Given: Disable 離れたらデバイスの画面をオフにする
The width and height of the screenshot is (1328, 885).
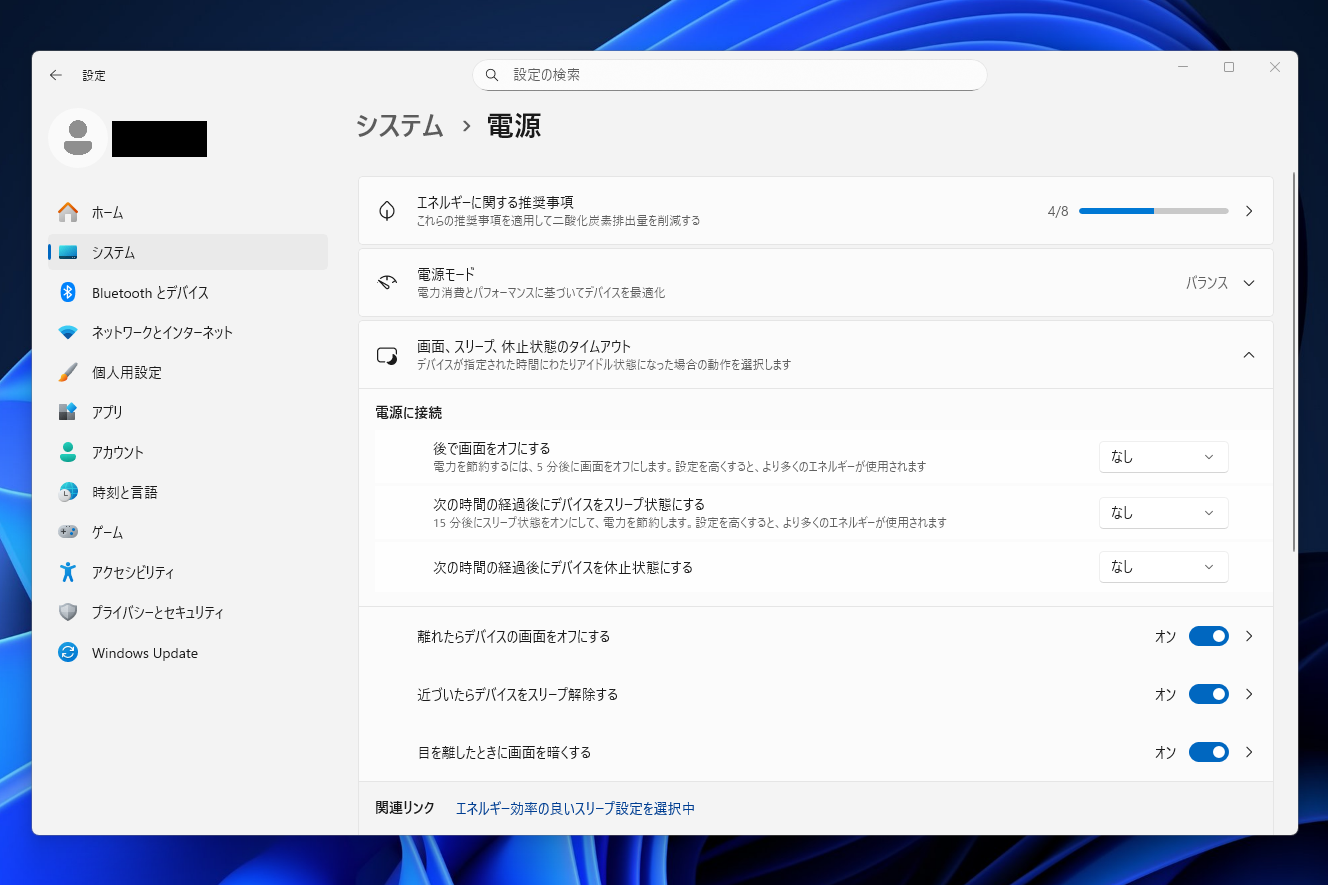Looking at the screenshot, I should pyautogui.click(x=1208, y=635).
